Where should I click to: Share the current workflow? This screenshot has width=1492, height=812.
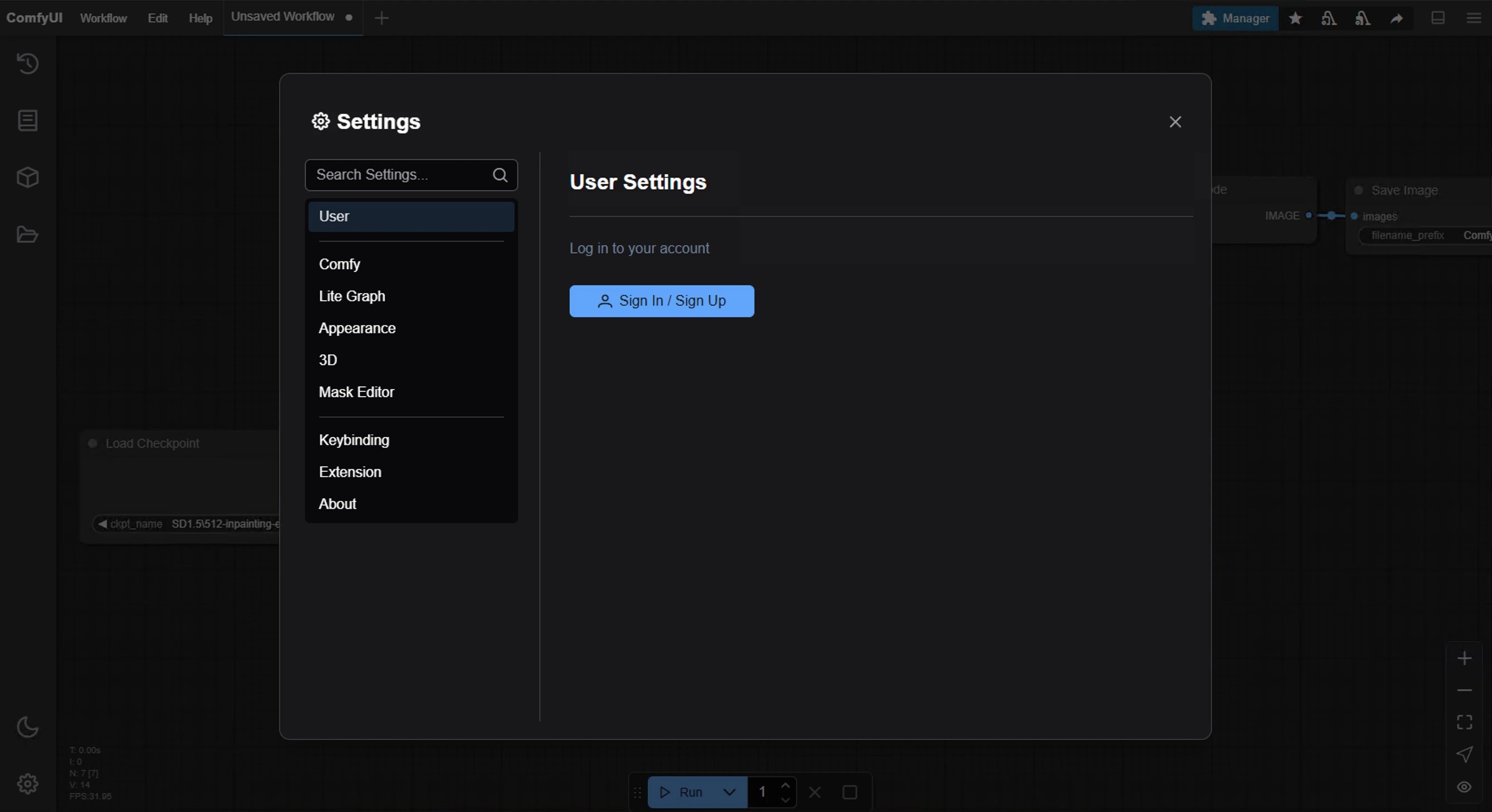[1397, 18]
